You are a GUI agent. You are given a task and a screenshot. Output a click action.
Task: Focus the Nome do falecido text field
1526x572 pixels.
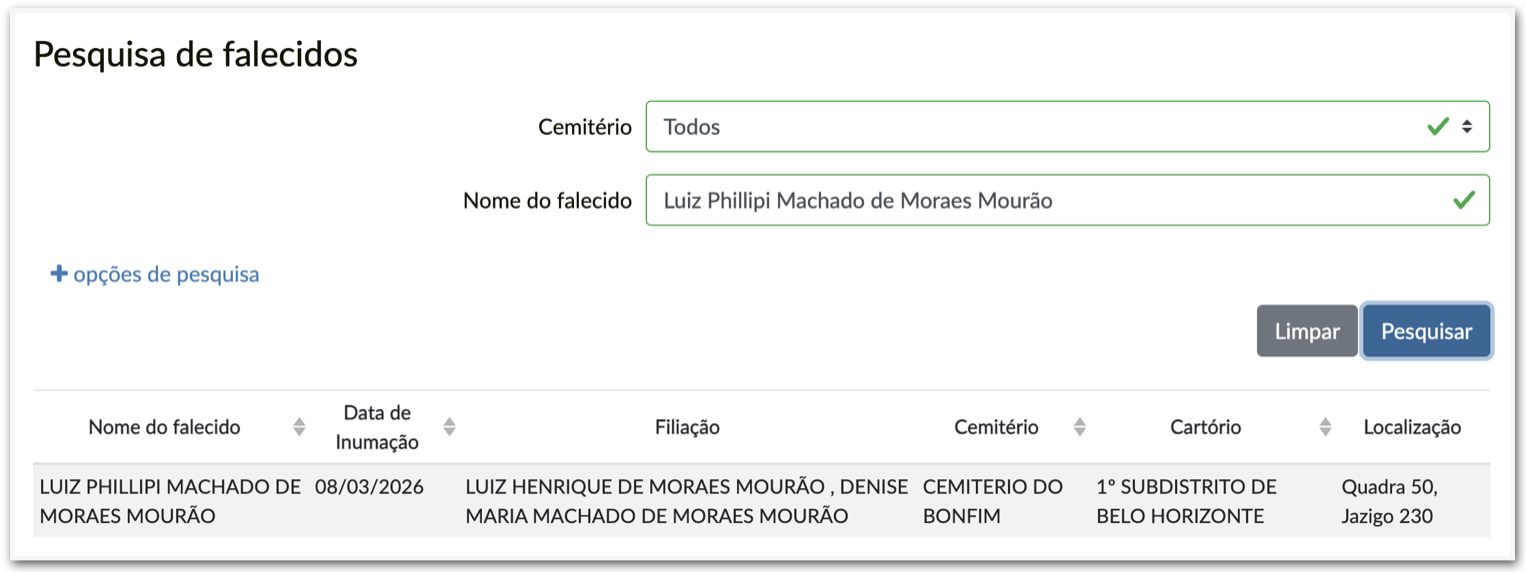(1040, 201)
